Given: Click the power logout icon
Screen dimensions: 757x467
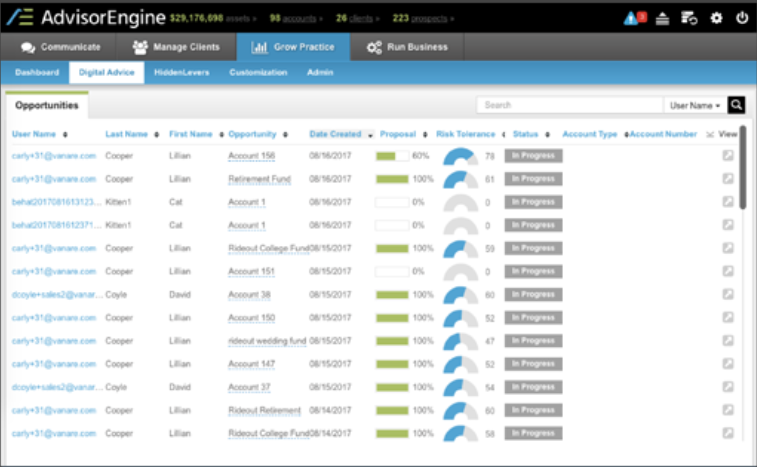Looking at the screenshot, I should pos(742,18).
